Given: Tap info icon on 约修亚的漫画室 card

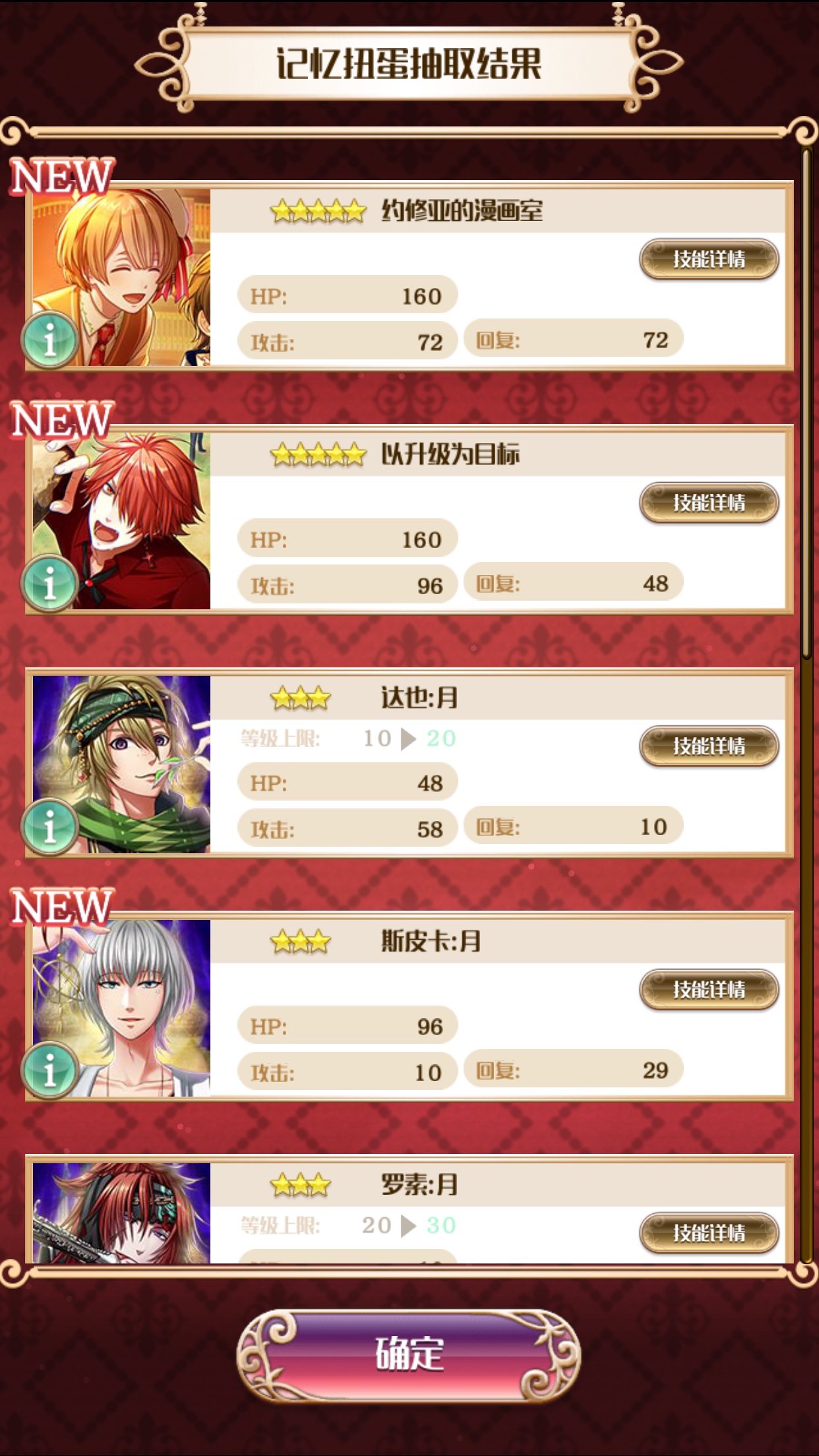Looking at the screenshot, I should (49, 340).
